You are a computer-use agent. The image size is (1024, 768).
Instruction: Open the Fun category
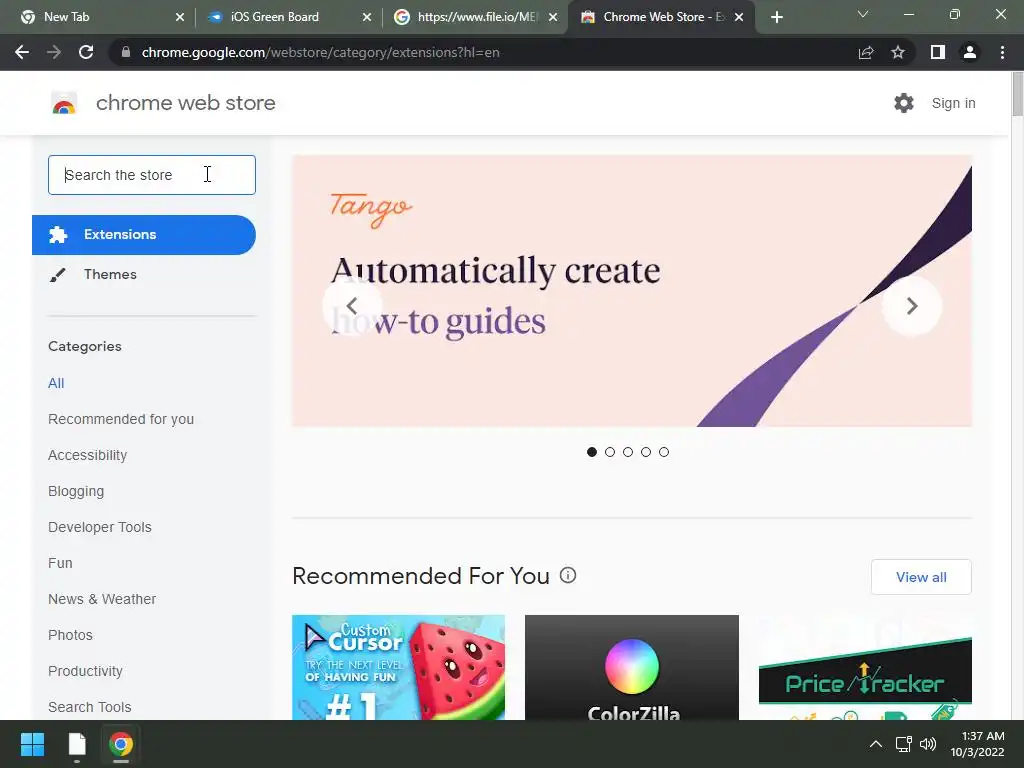point(60,563)
